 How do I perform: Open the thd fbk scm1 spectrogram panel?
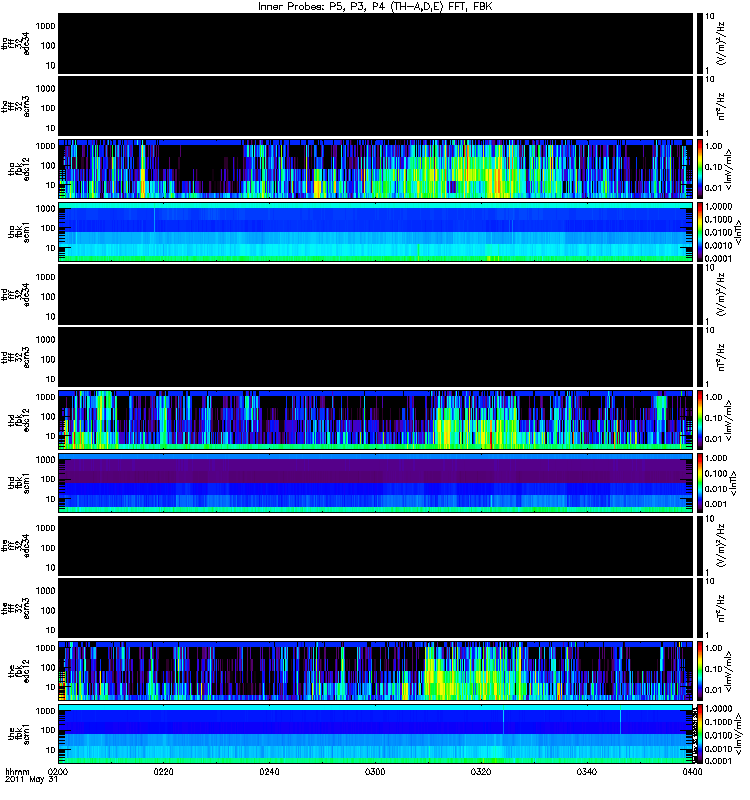tap(376, 484)
